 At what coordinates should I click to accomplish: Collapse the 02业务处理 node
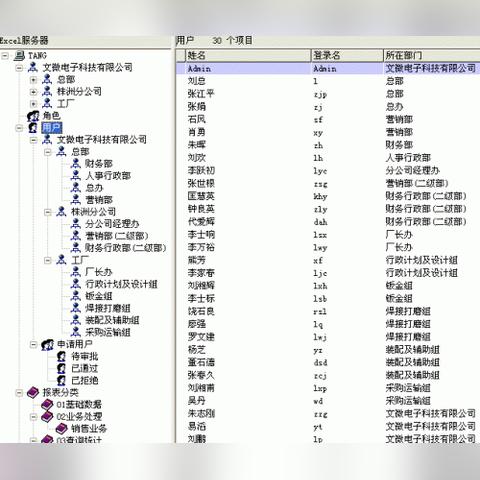coord(33,417)
